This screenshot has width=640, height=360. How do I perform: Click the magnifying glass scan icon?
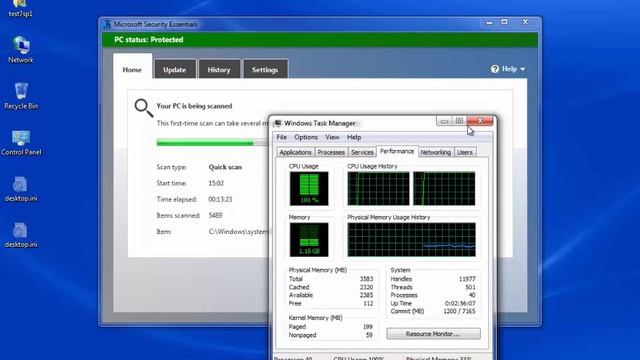[x=144, y=108]
